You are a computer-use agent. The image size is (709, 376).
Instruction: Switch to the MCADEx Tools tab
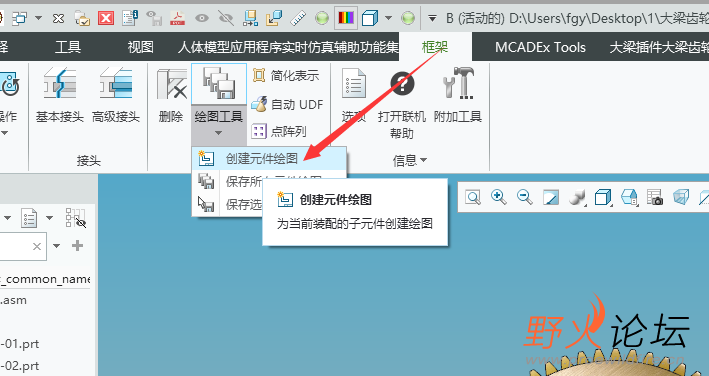(x=540, y=47)
